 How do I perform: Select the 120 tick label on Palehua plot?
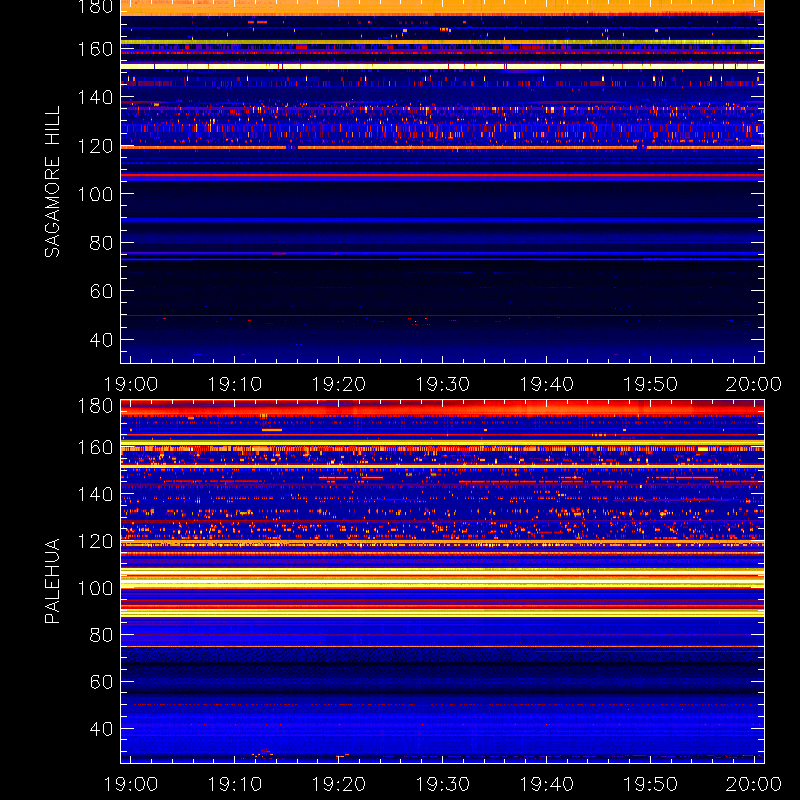click(95, 541)
